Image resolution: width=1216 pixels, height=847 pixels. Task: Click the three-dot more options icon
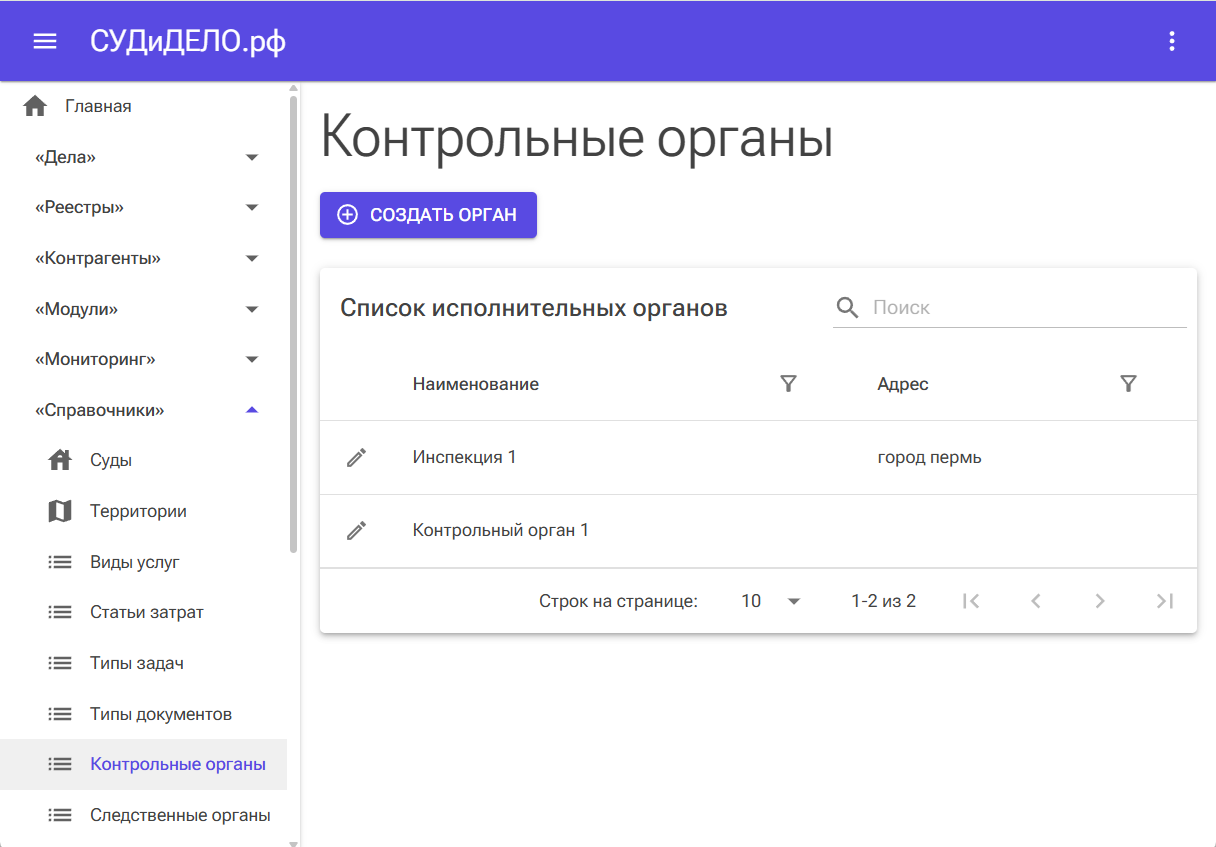coord(1171,41)
